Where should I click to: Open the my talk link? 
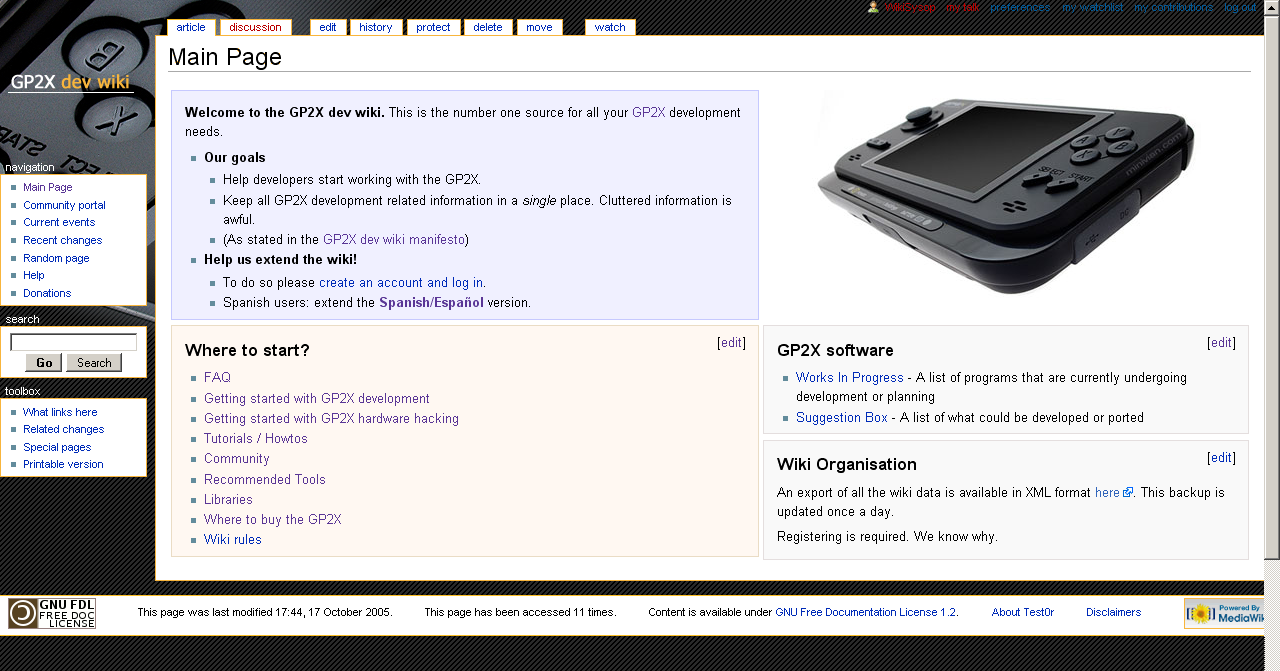click(963, 8)
